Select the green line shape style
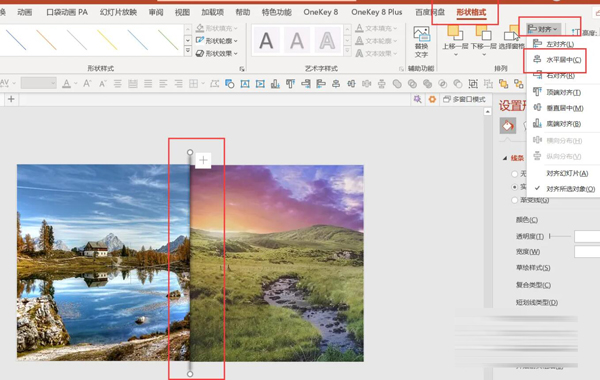This screenshot has width=600, height=380. point(168,40)
